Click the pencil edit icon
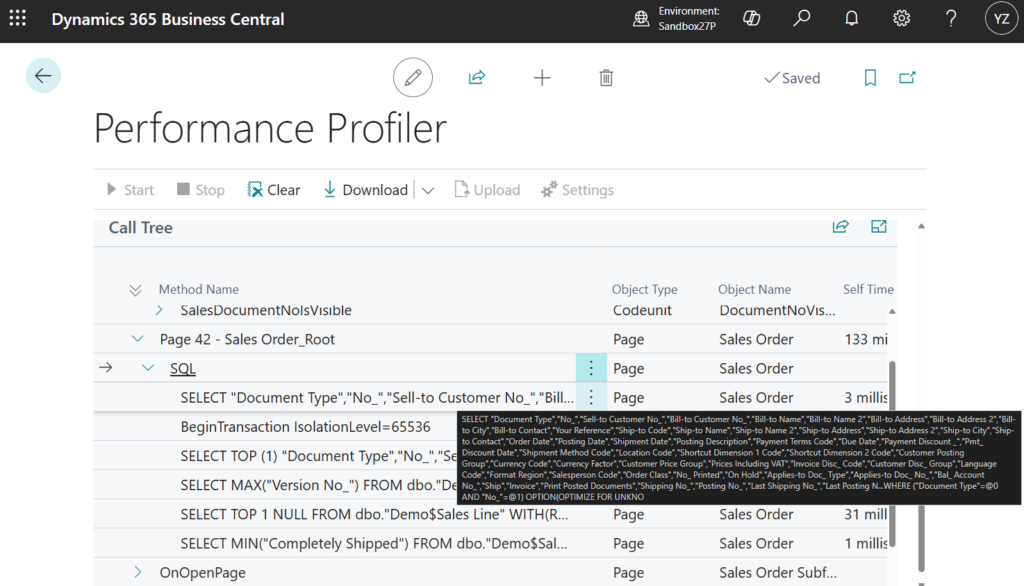 [x=412, y=78]
